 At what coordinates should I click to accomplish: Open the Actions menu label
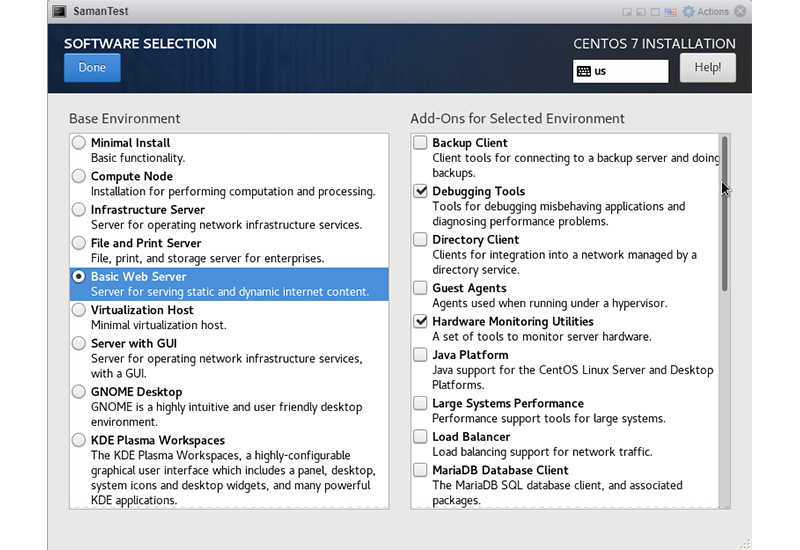click(x=713, y=11)
